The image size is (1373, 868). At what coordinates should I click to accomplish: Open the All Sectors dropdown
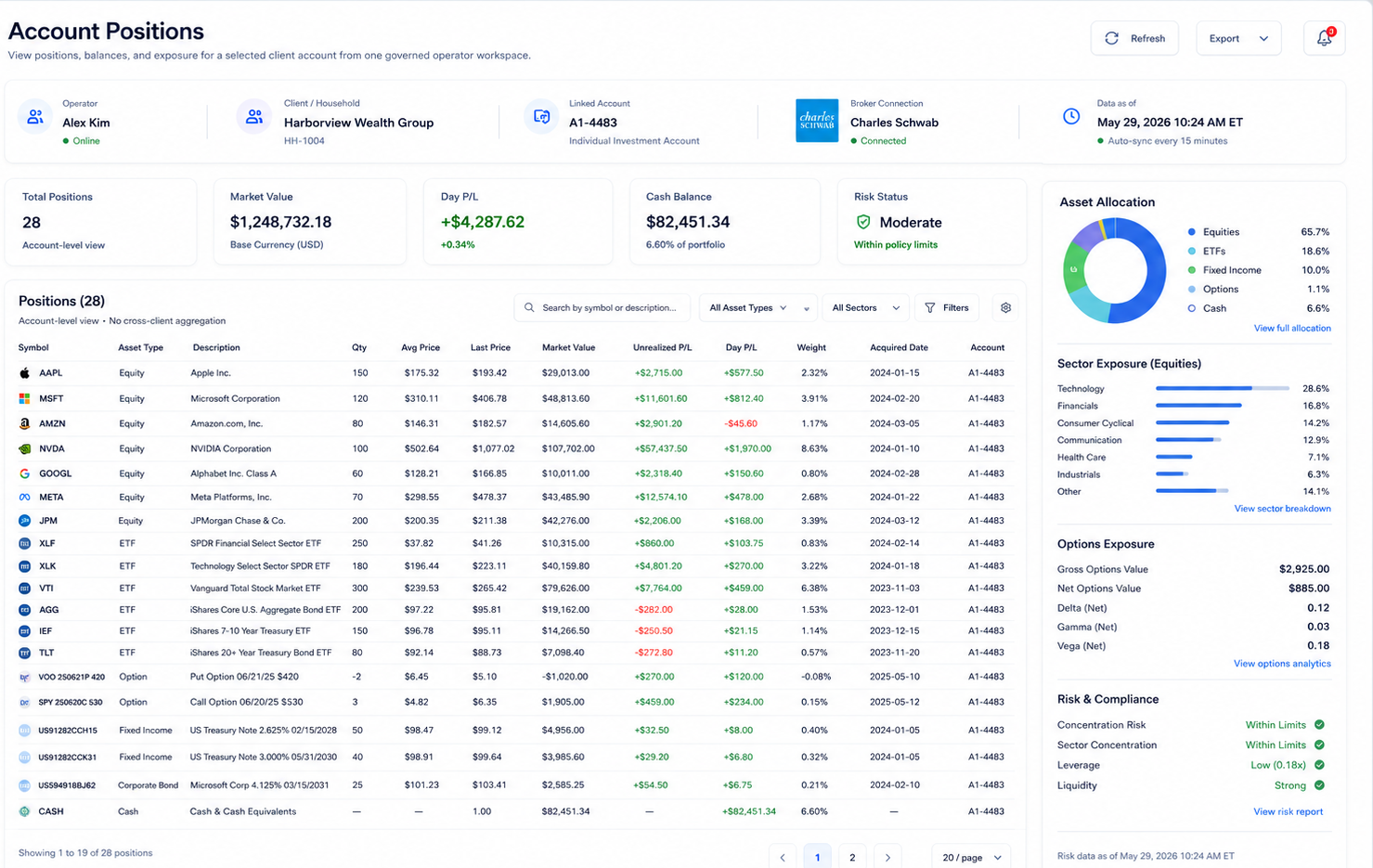(x=865, y=307)
